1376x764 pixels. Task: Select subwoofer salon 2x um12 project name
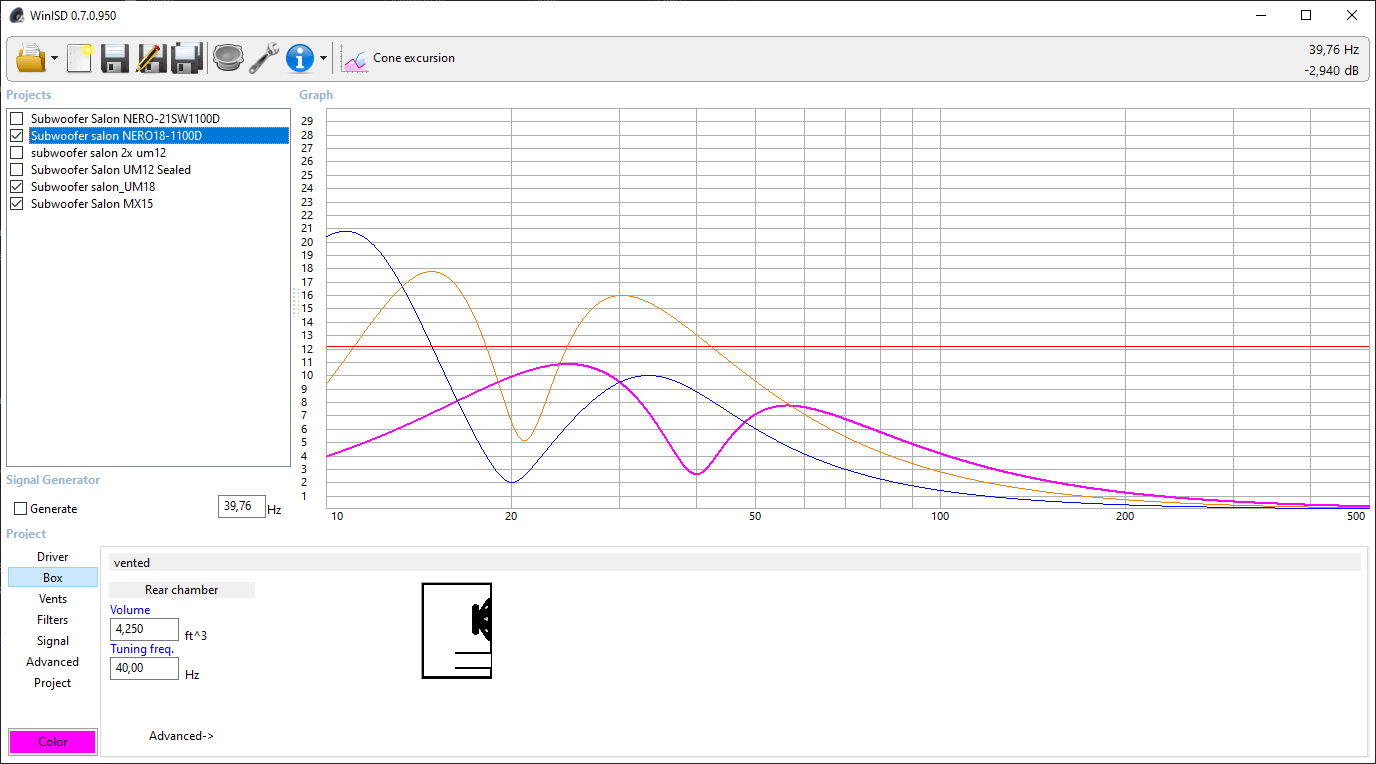point(98,153)
